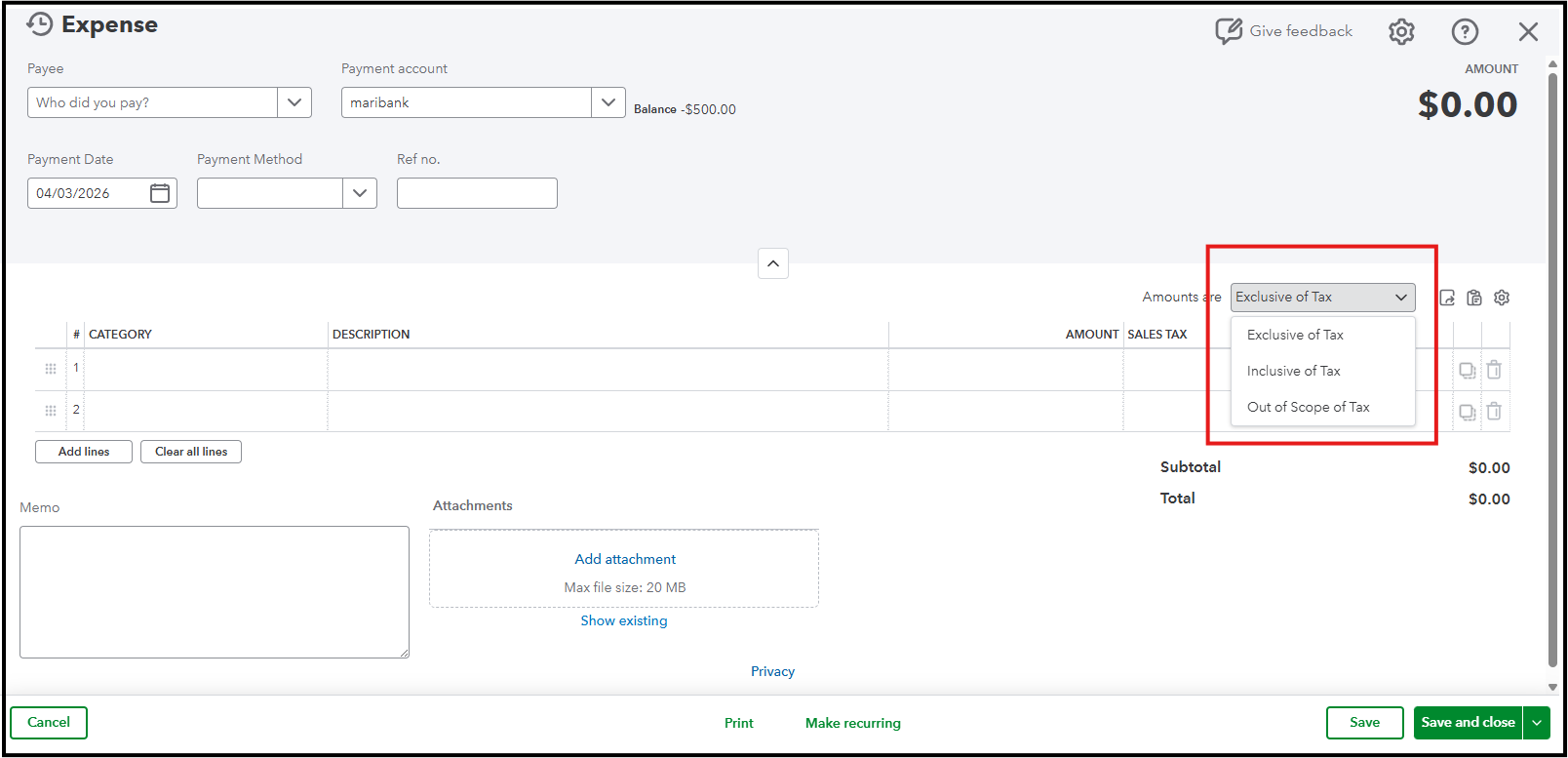This screenshot has height=758, width=1568.
Task: Open the Save and close arrow menu
Action: click(x=1537, y=723)
